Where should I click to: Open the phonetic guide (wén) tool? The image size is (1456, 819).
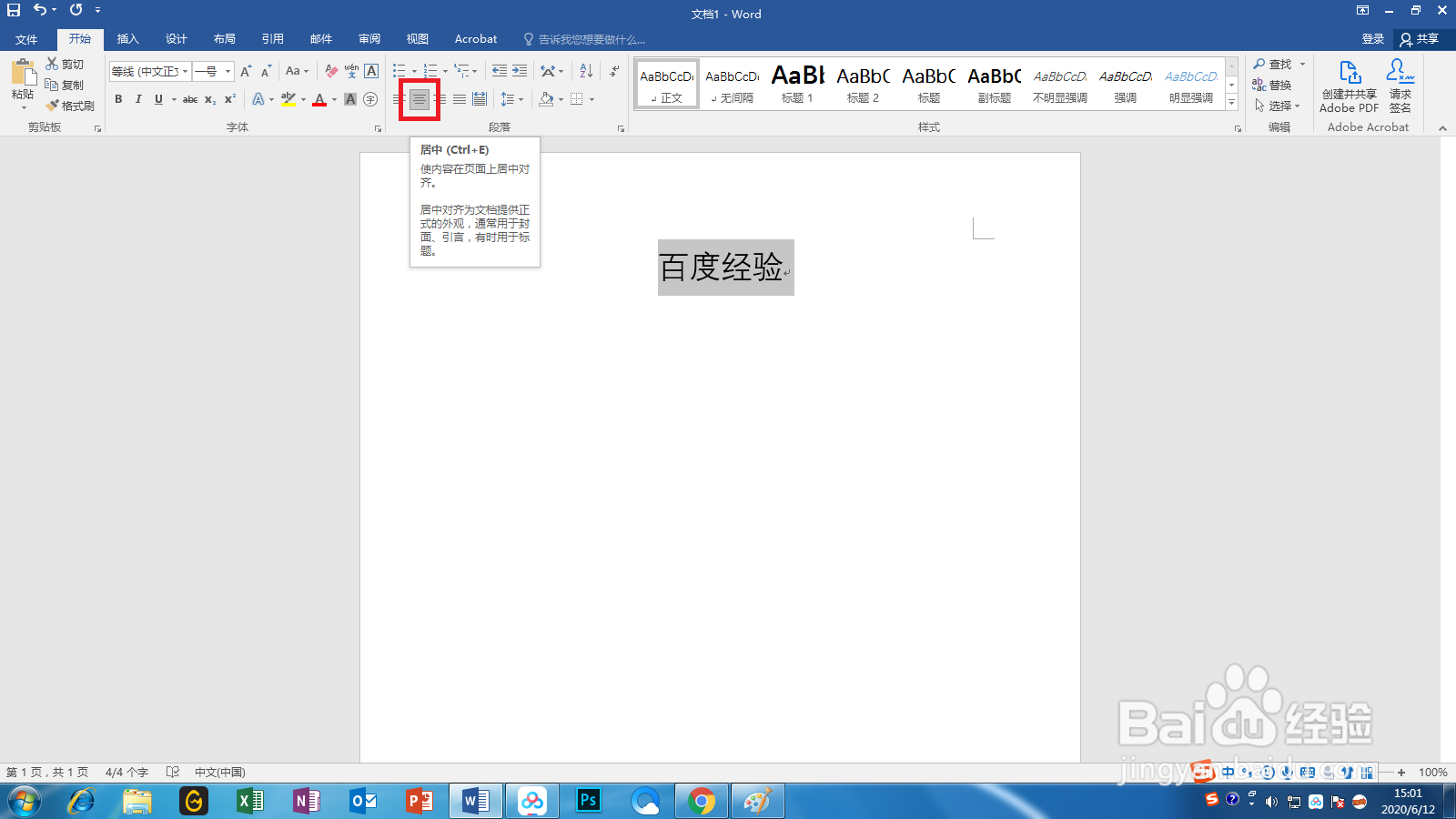click(x=351, y=71)
